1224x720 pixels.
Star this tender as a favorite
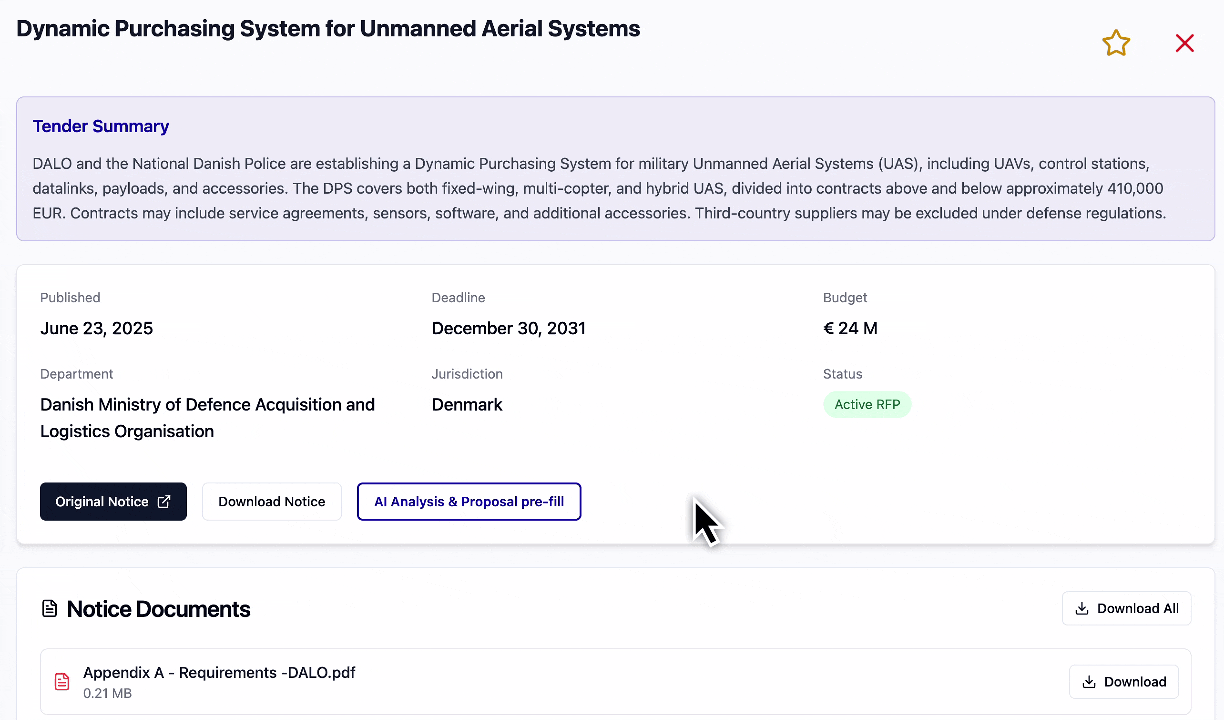pos(1116,43)
